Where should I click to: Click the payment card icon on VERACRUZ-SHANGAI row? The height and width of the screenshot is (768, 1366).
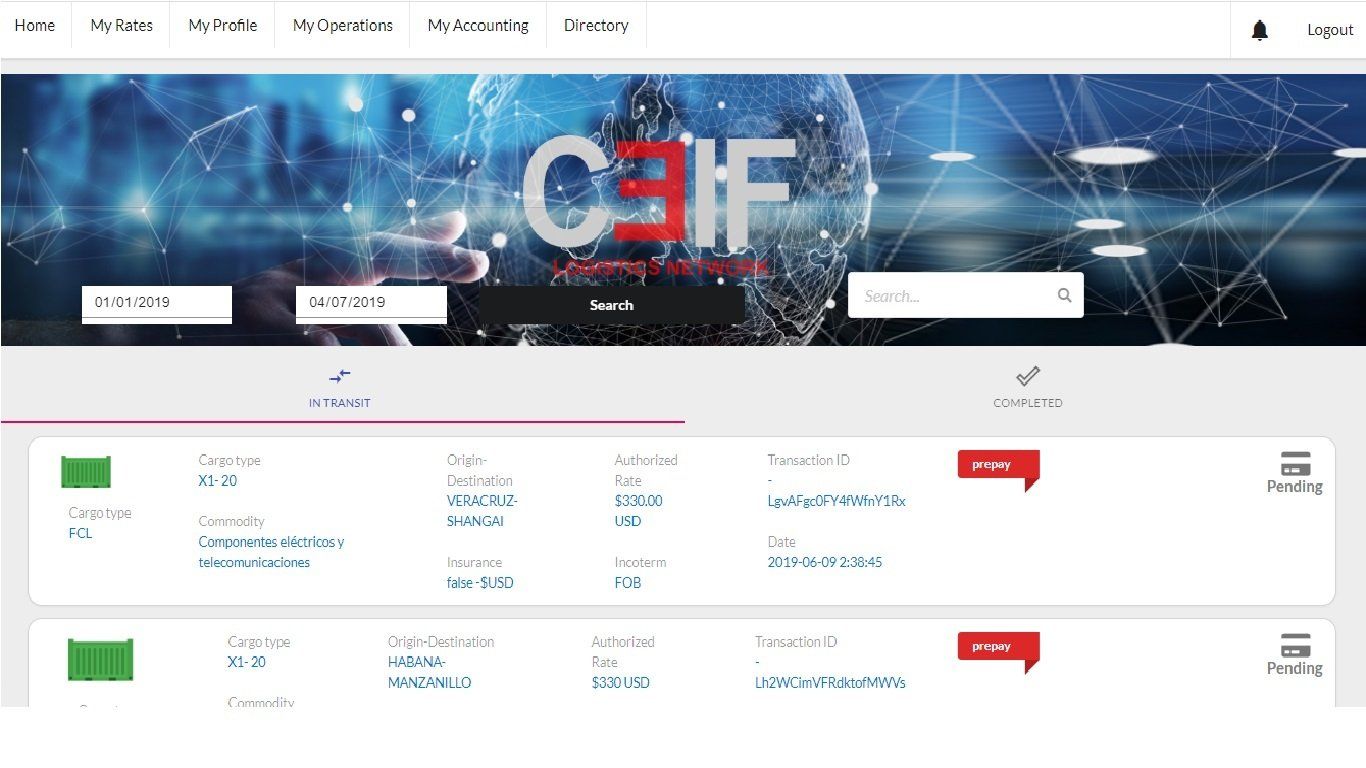coord(1295,464)
